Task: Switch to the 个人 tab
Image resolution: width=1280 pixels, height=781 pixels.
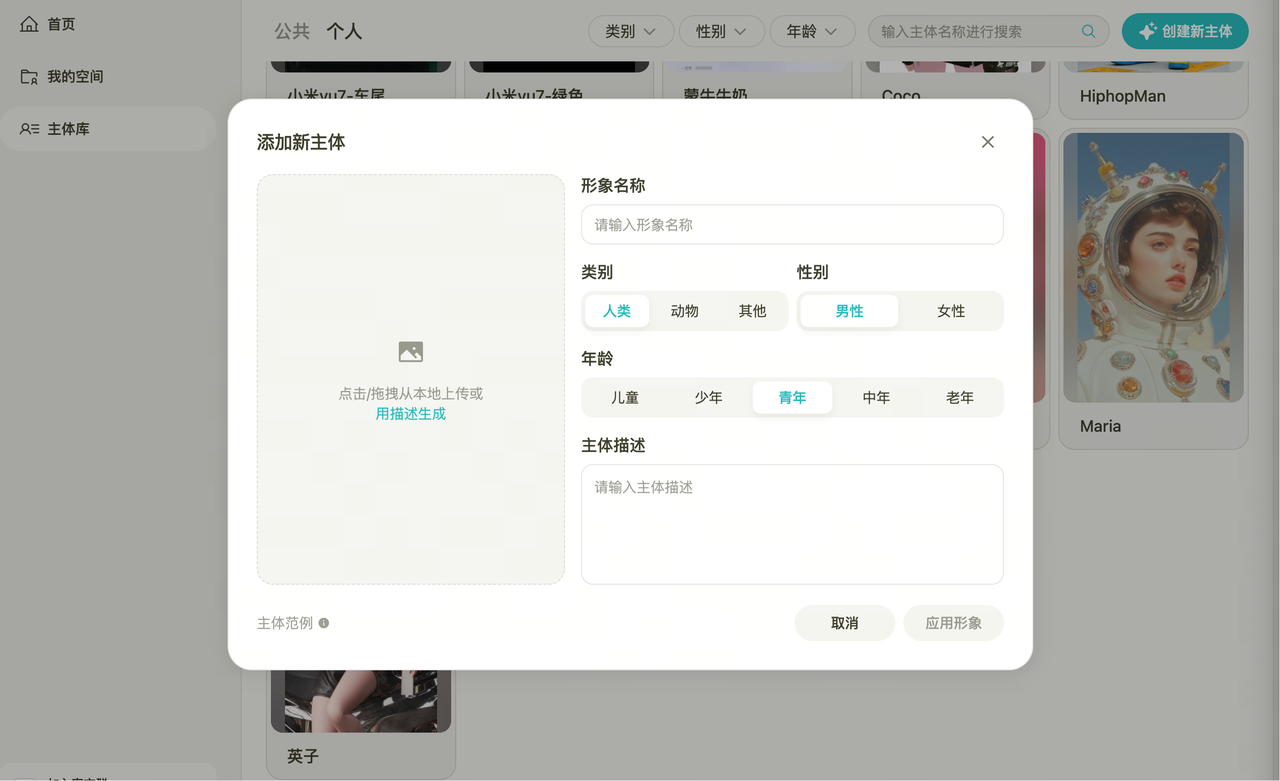Action: tap(344, 32)
